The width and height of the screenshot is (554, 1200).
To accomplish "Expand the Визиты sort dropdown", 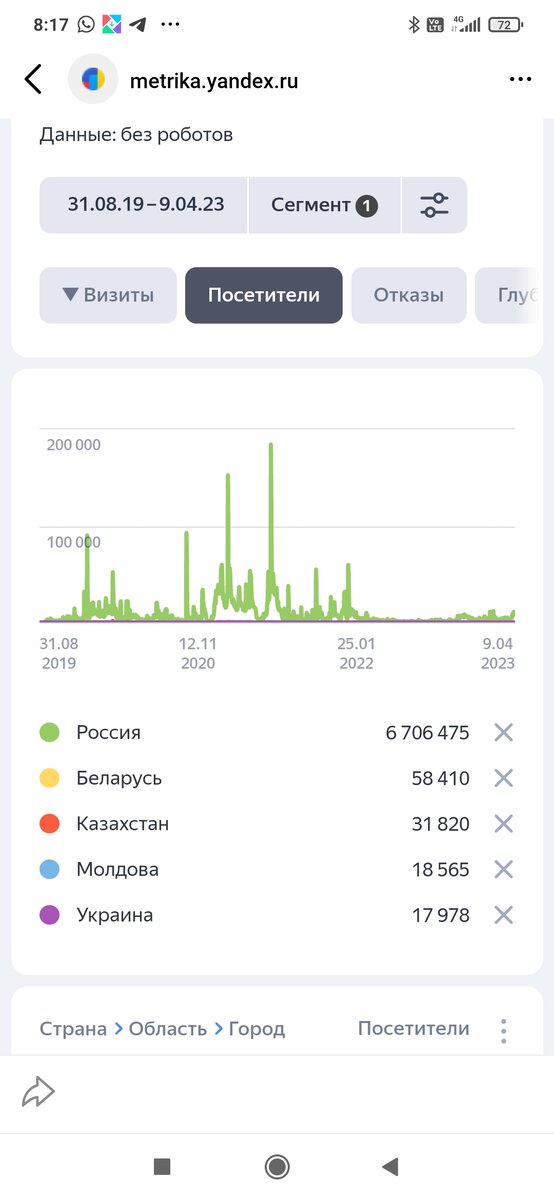I will click(x=108, y=295).
